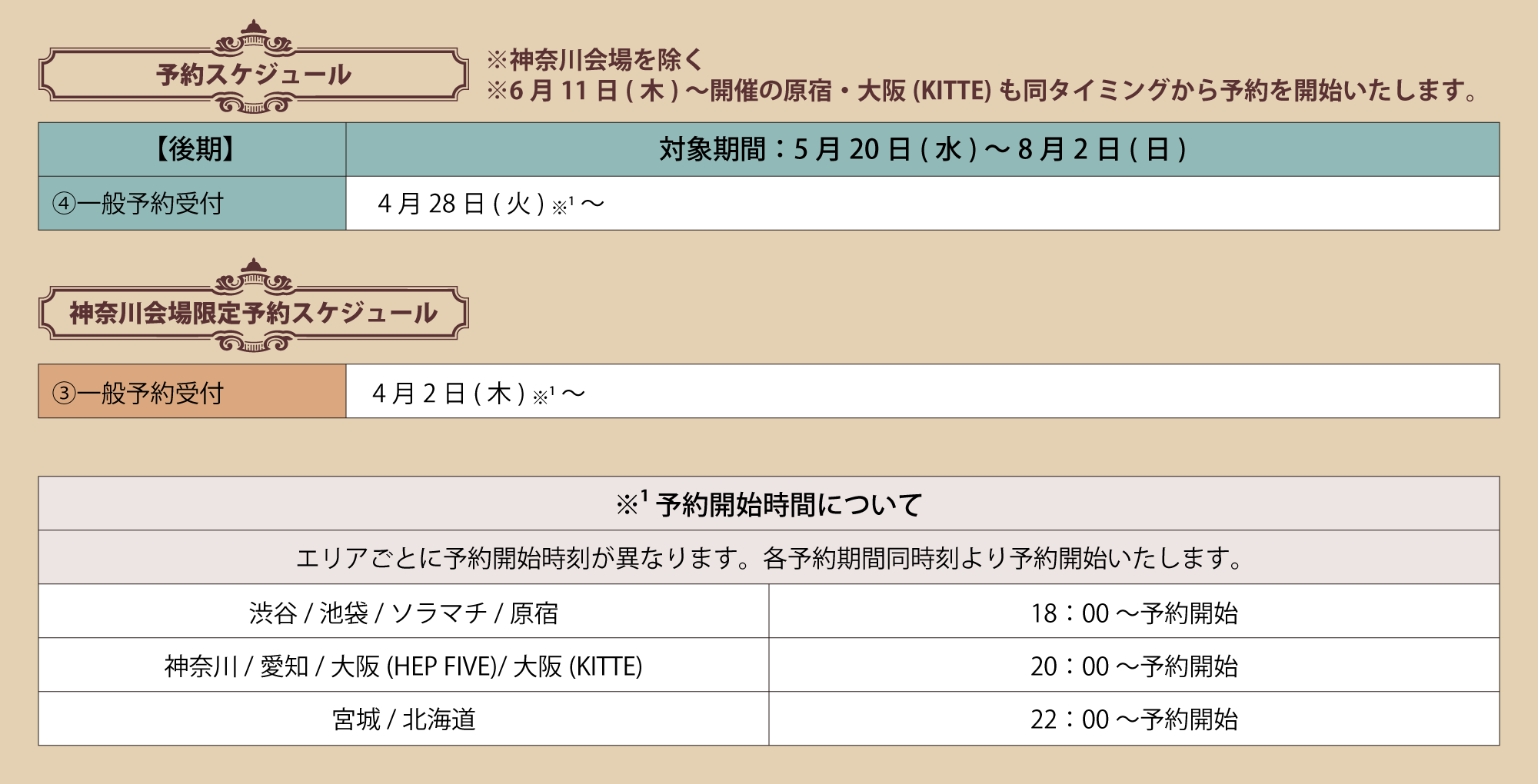This screenshot has width=1538, height=784.
Task: Click the ※1 予約開始時間について header
Action: pos(768,504)
